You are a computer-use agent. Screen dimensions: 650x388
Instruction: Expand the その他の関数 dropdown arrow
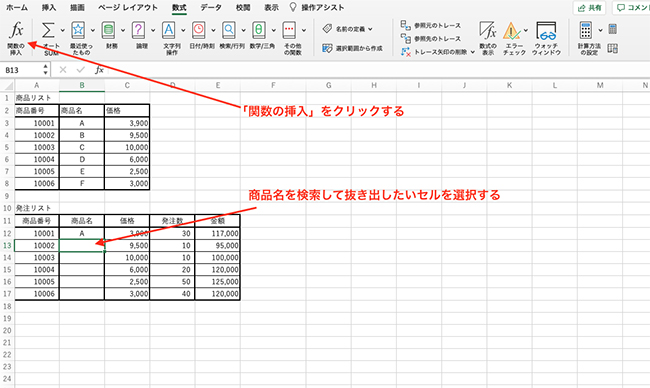coord(304,30)
